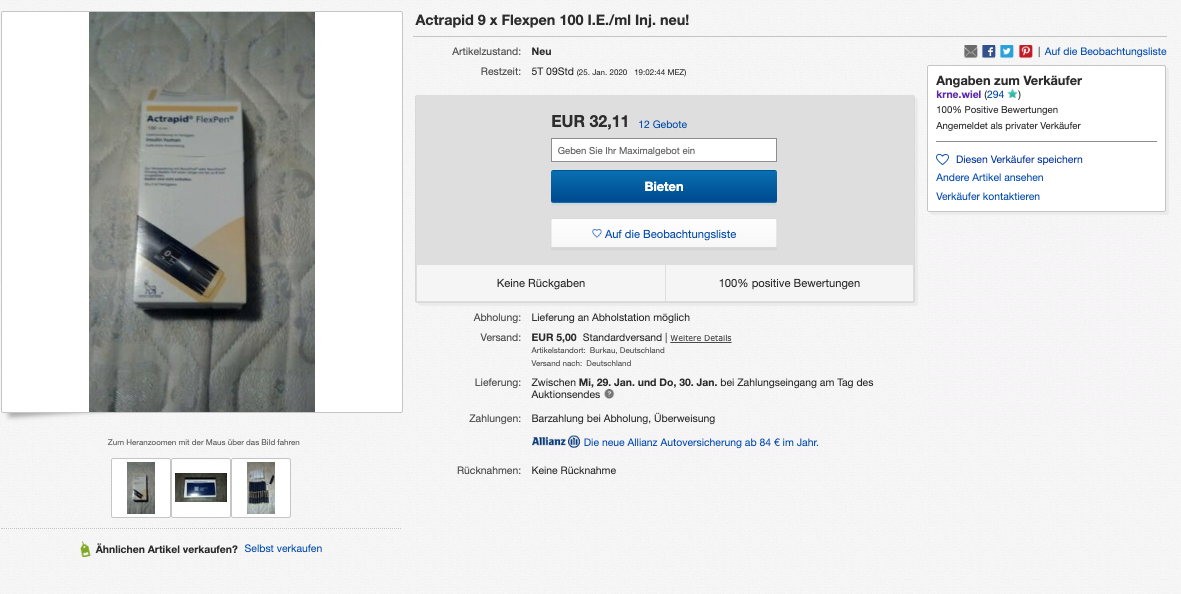Open the '12 Gebote' bid history

click(662, 124)
